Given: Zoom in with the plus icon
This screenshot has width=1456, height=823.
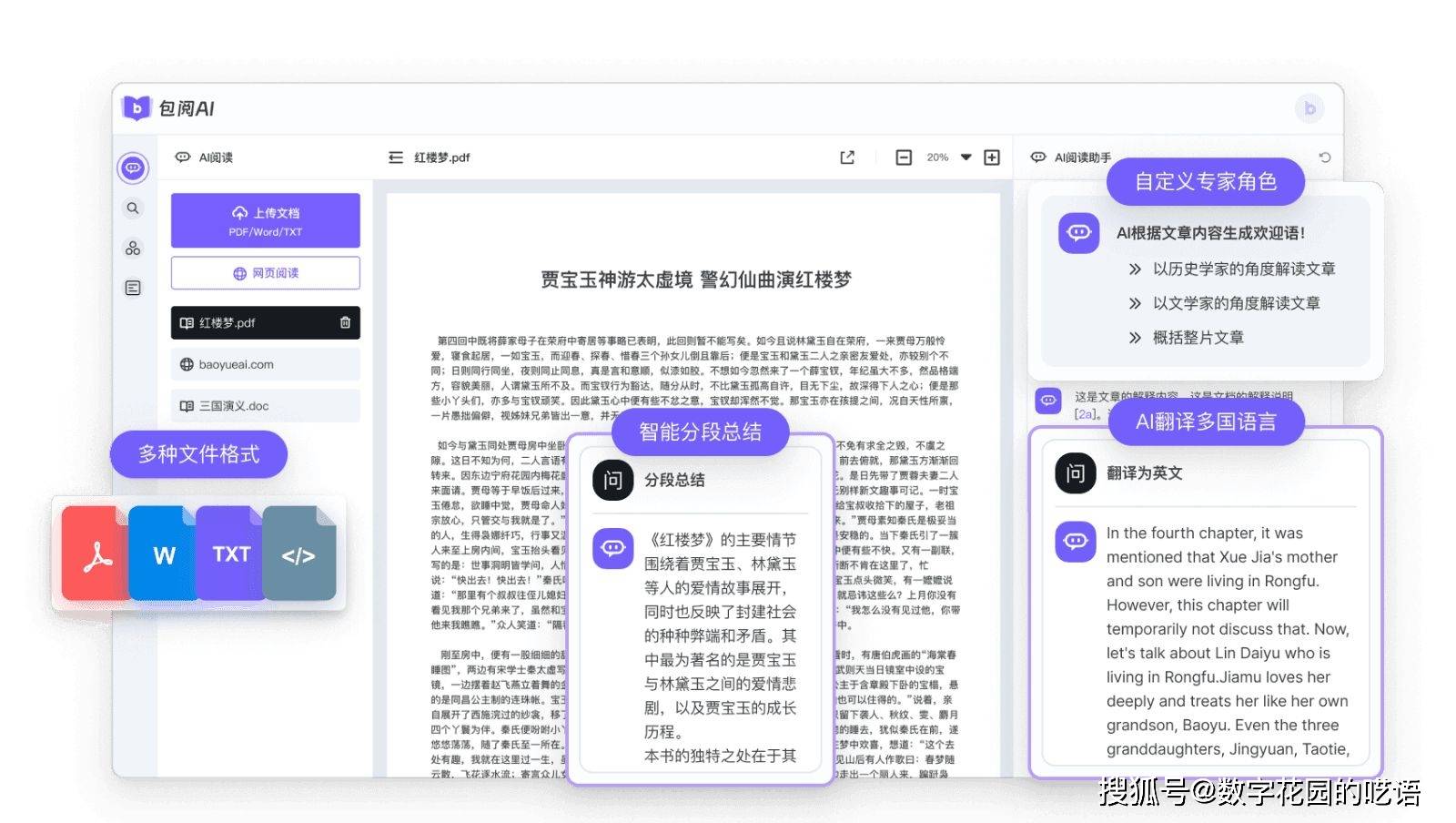Looking at the screenshot, I should click(992, 157).
